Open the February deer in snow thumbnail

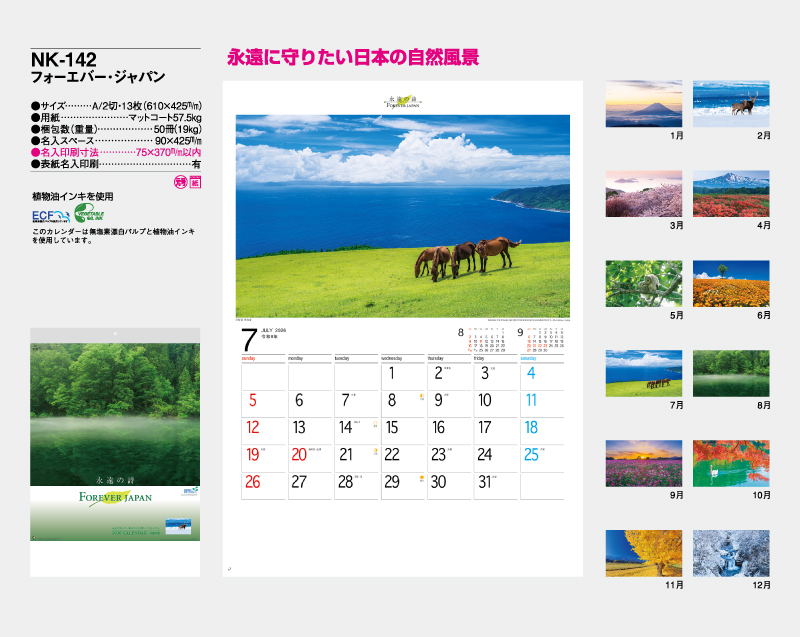pos(731,104)
